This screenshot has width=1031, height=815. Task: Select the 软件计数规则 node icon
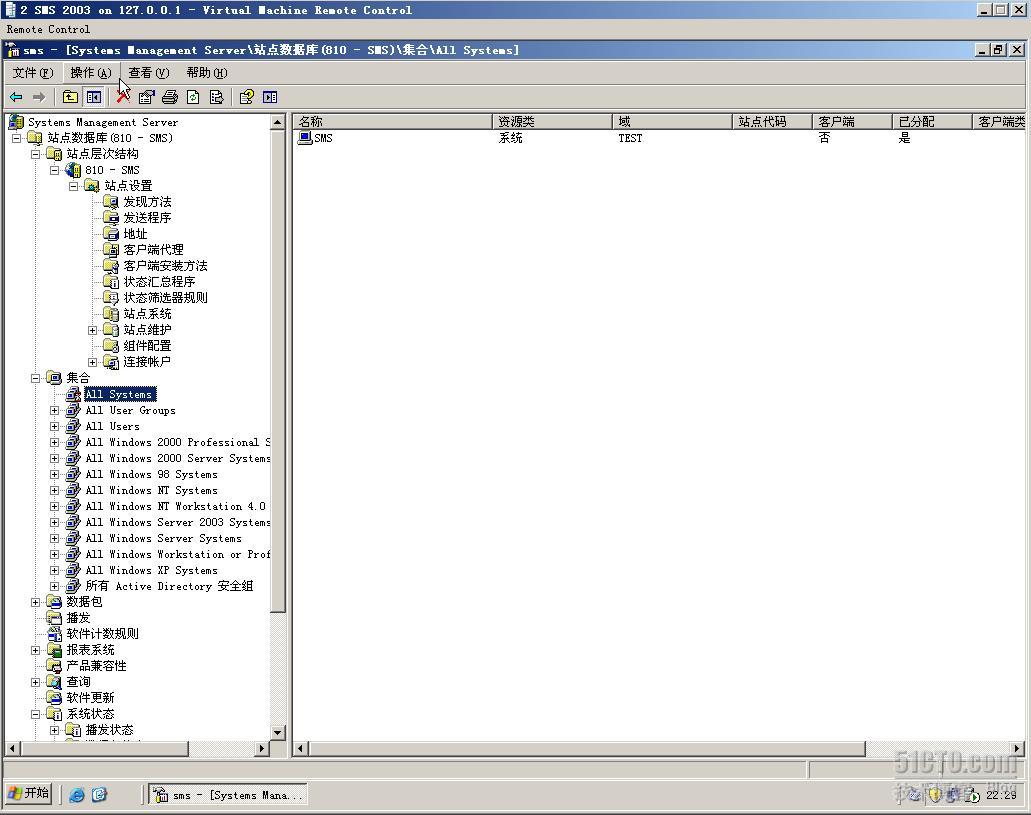54,633
